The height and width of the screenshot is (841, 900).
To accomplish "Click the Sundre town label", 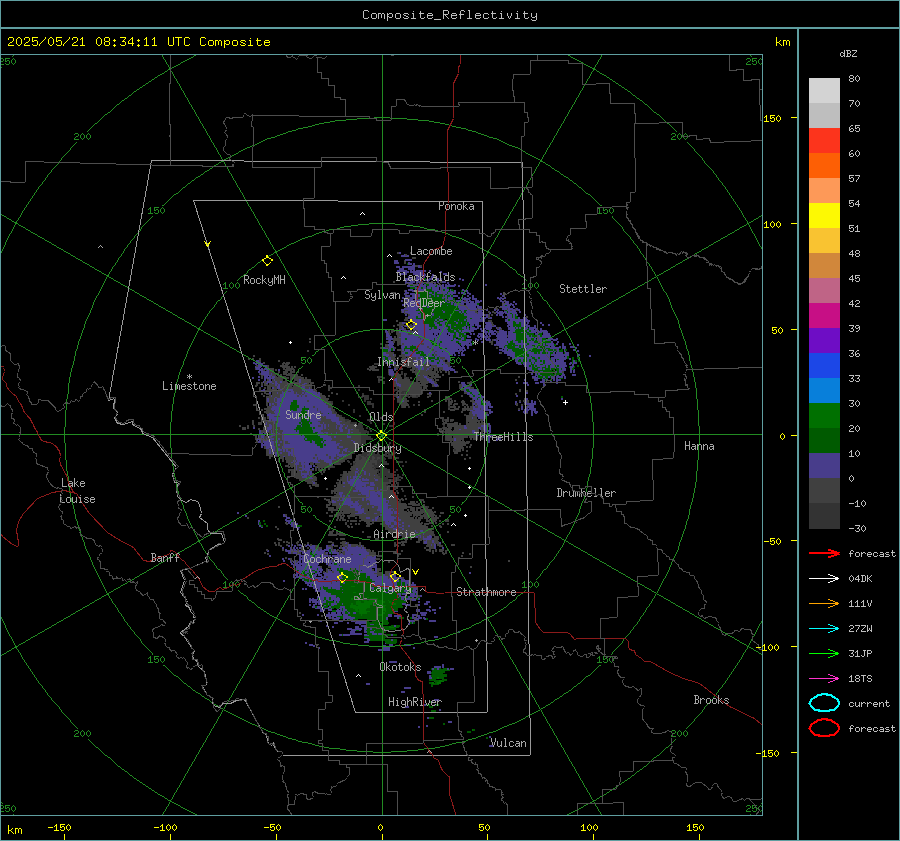I will point(303,415).
